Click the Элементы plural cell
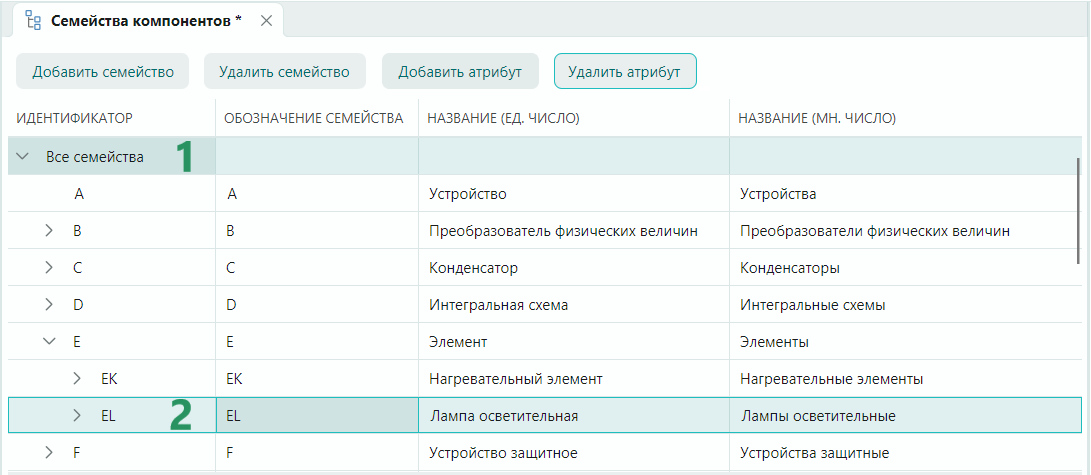 [905, 341]
